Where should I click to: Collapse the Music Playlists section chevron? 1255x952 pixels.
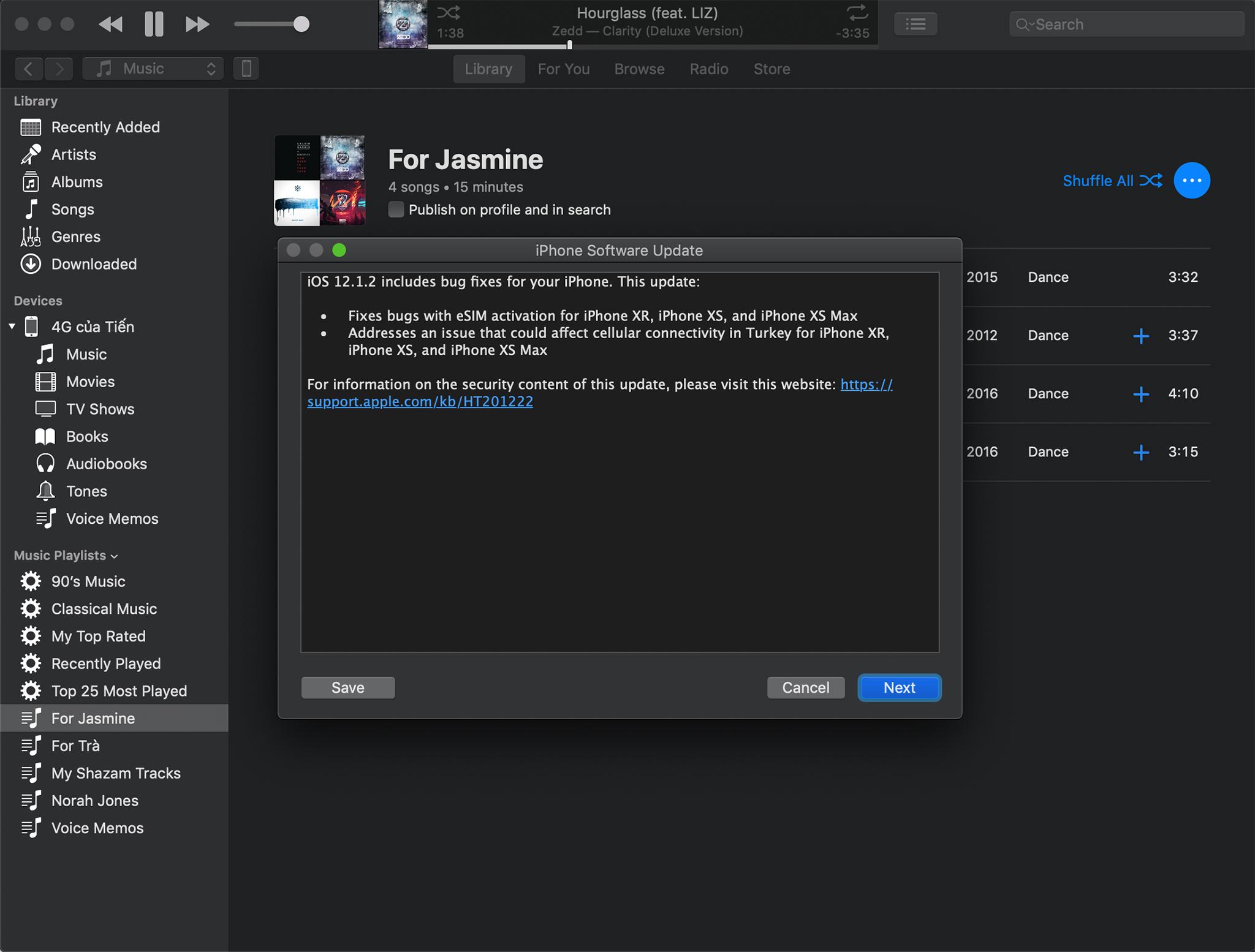[114, 556]
